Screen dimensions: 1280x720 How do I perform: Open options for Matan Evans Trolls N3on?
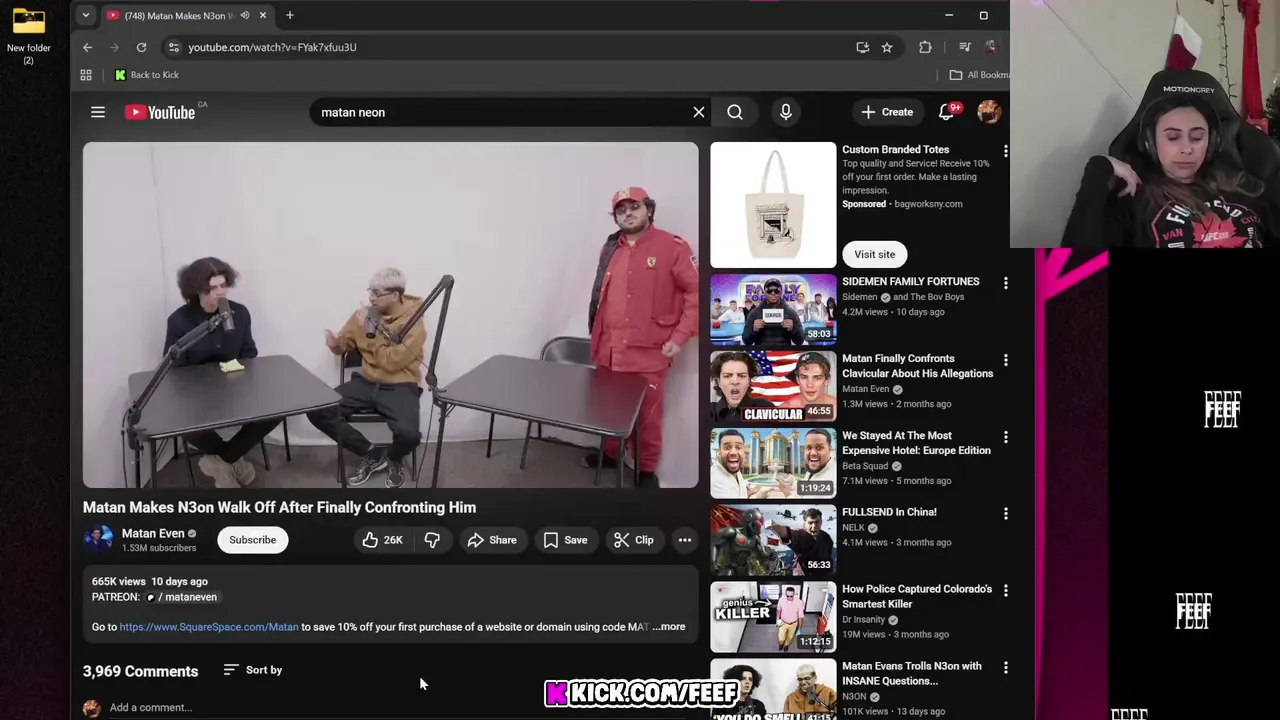click(x=1005, y=667)
